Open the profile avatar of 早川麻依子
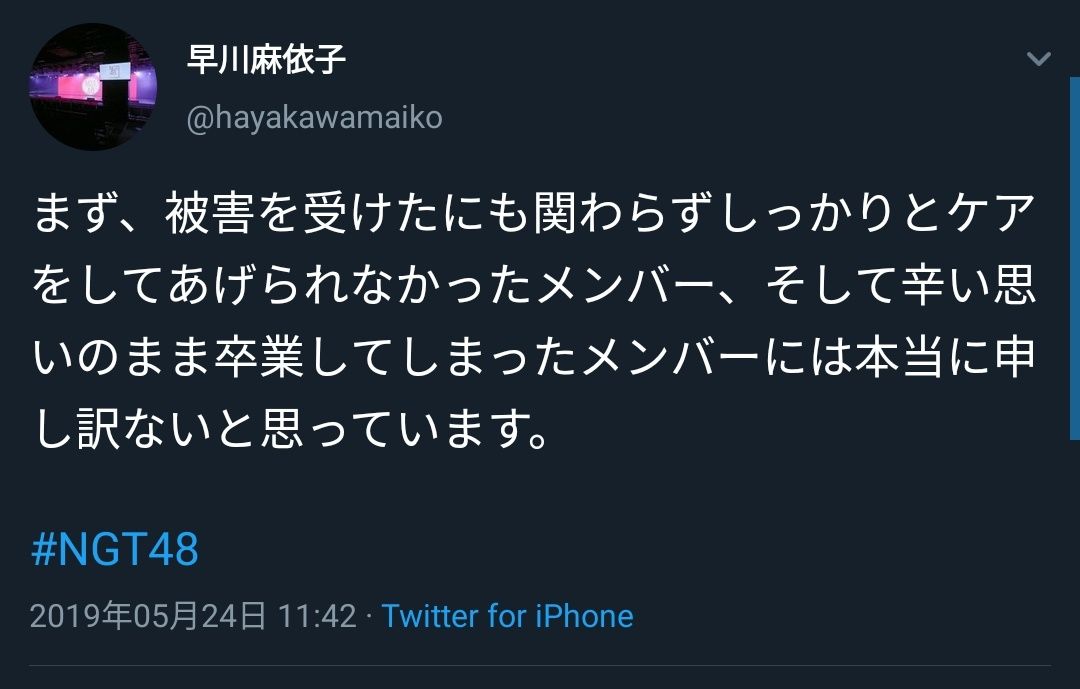1080x689 pixels. pyautogui.click(x=93, y=87)
